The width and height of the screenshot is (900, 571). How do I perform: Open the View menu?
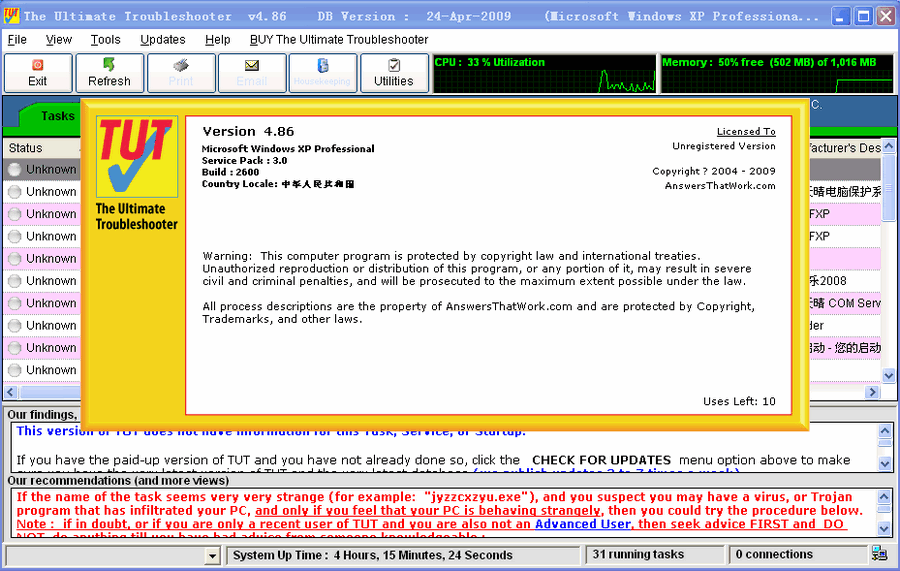[x=59, y=40]
